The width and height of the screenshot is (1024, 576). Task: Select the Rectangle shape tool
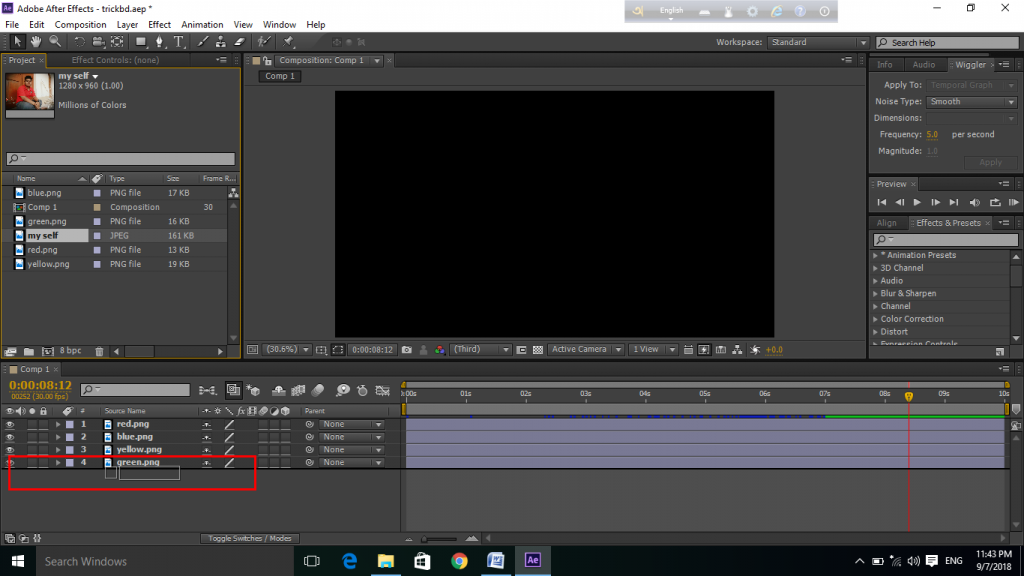pos(140,42)
